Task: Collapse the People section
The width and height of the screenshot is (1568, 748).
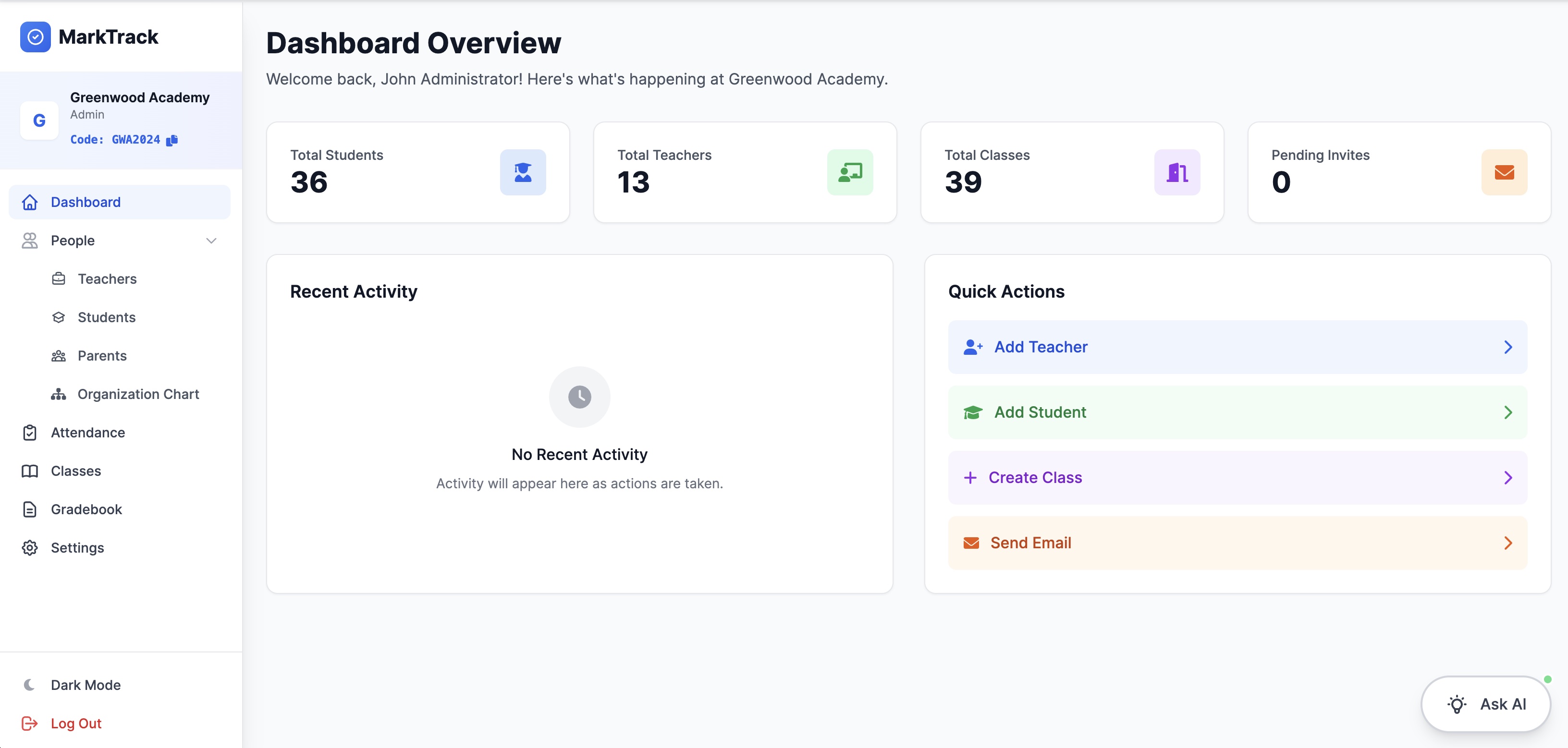Action: coord(211,241)
